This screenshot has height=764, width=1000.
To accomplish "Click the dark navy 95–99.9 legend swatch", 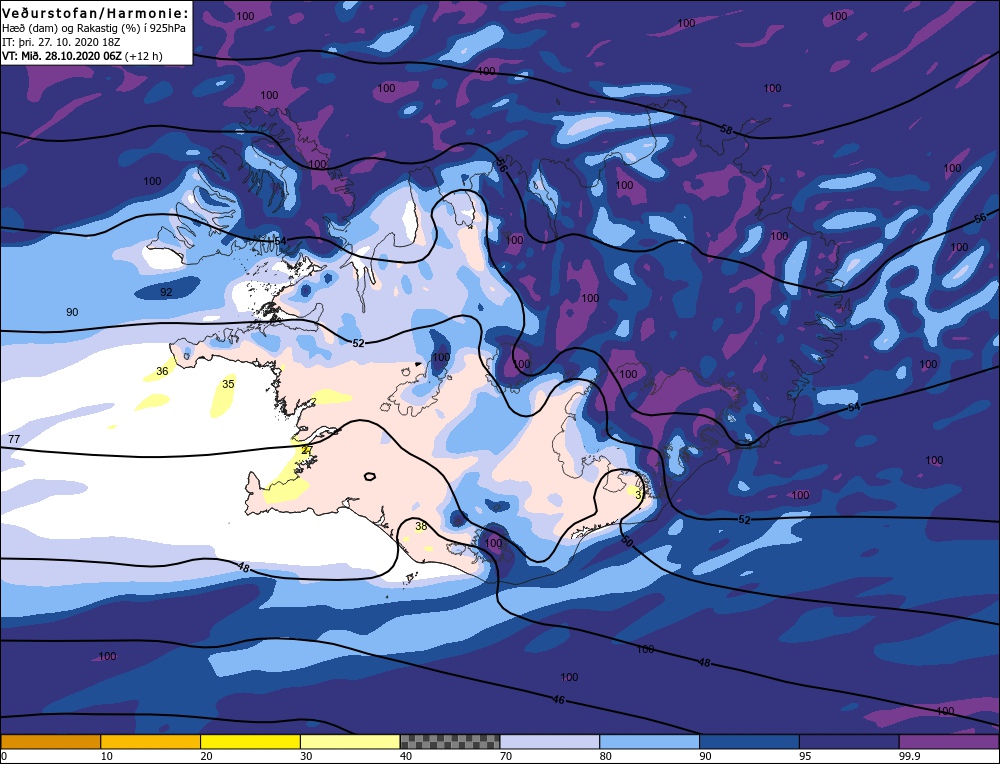I will point(849,742).
